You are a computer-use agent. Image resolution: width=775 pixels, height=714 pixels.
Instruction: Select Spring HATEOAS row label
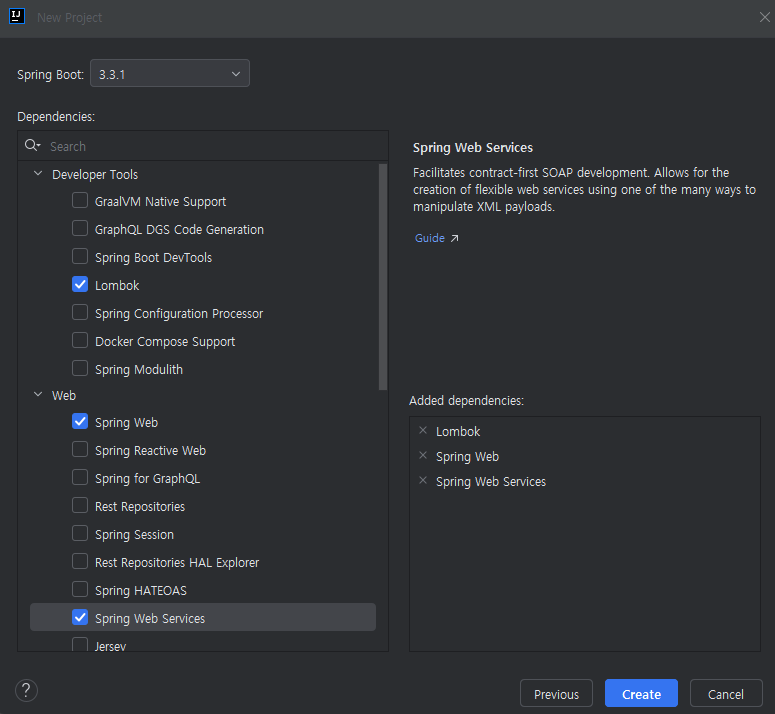(x=141, y=590)
